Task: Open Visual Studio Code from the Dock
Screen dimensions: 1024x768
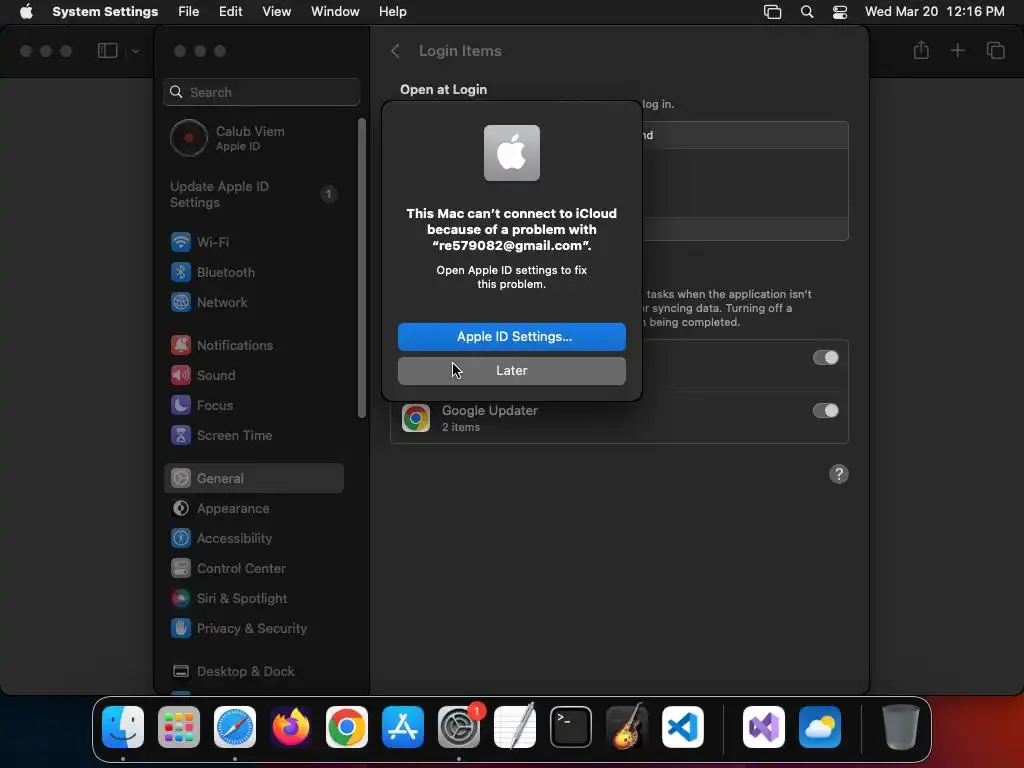Action: coord(682,727)
